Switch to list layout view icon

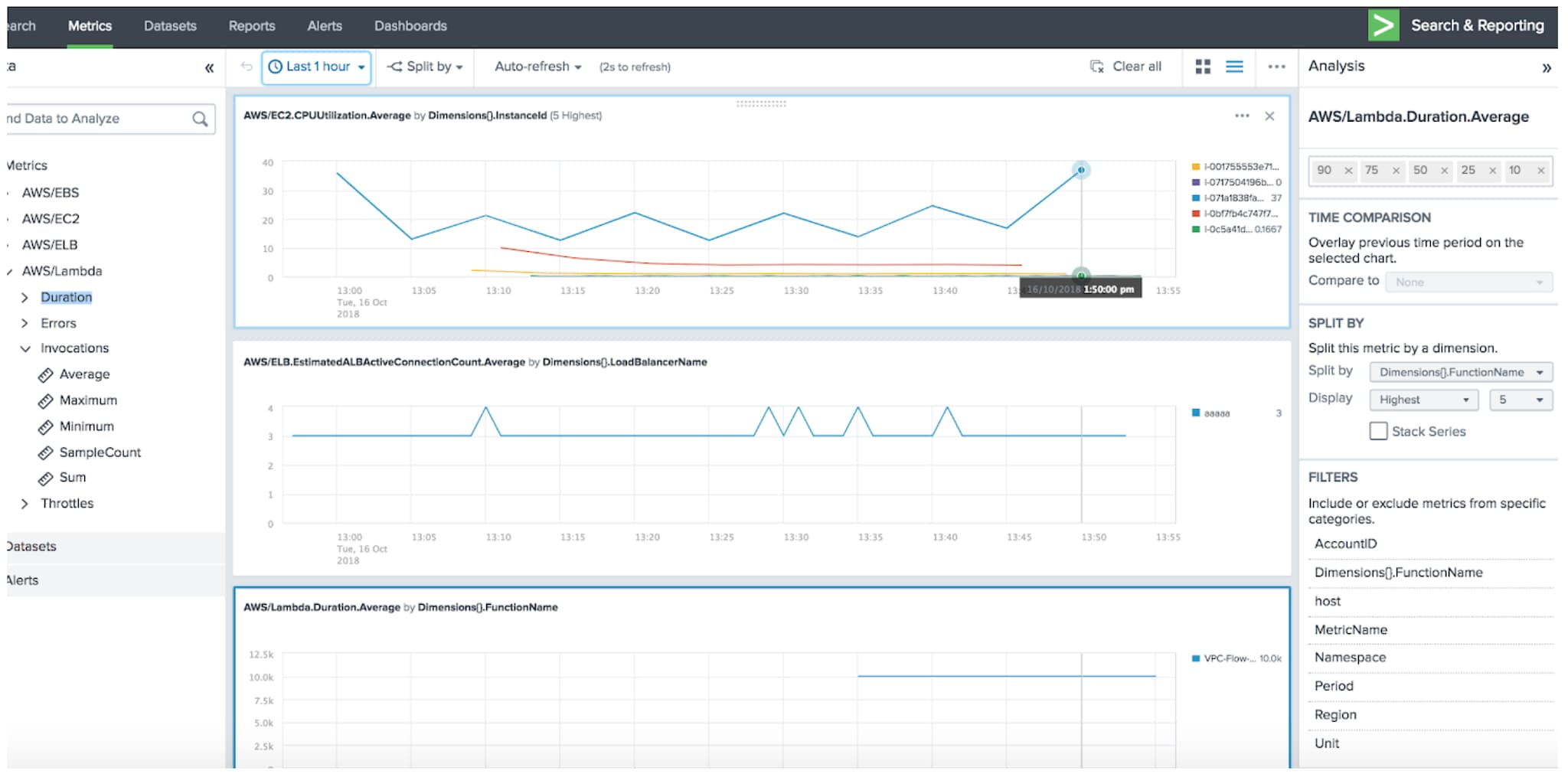[x=1234, y=67]
